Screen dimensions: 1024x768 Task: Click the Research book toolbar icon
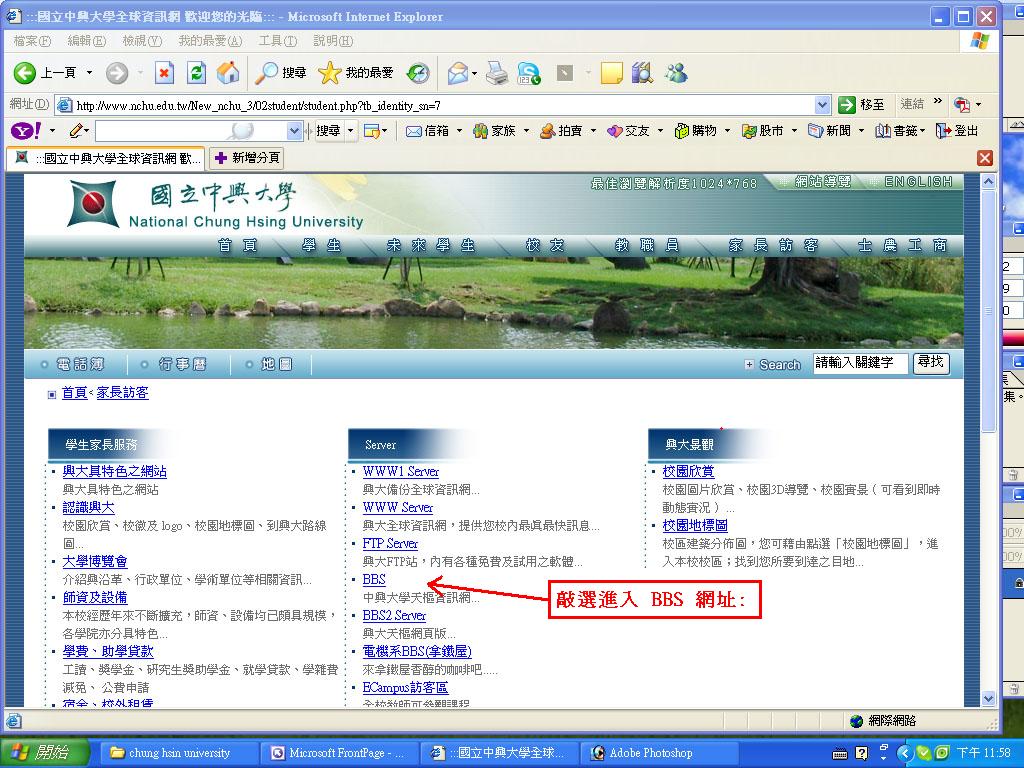click(x=643, y=72)
